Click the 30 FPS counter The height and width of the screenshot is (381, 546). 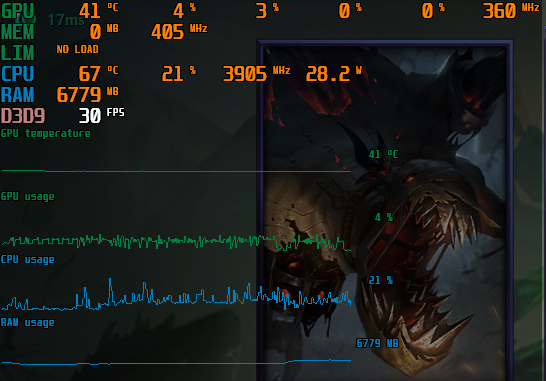click(101, 115)
